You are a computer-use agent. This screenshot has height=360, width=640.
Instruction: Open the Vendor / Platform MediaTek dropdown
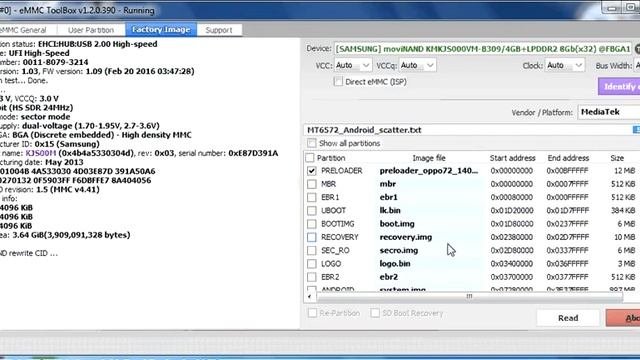609,112
